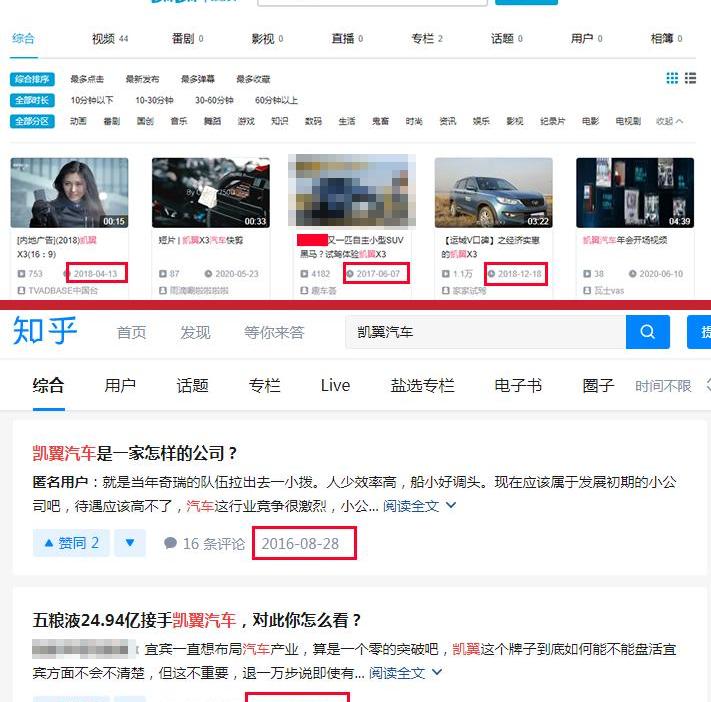
Task: Open the 3:22 duration SUV video thumbnail
Action: [x=493, y=192]
